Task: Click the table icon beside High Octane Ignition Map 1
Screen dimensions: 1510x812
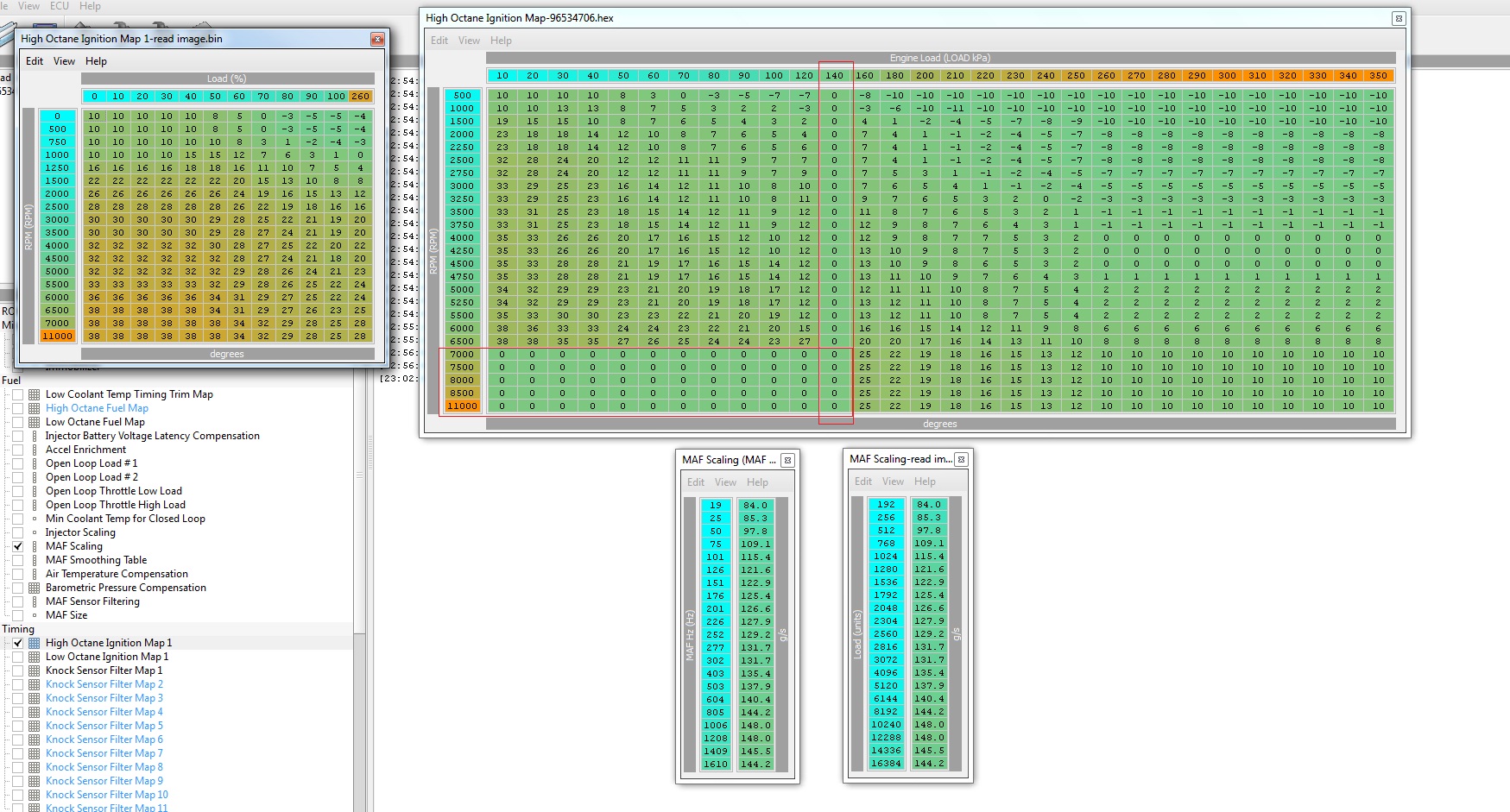Action: tap(35, 643)
